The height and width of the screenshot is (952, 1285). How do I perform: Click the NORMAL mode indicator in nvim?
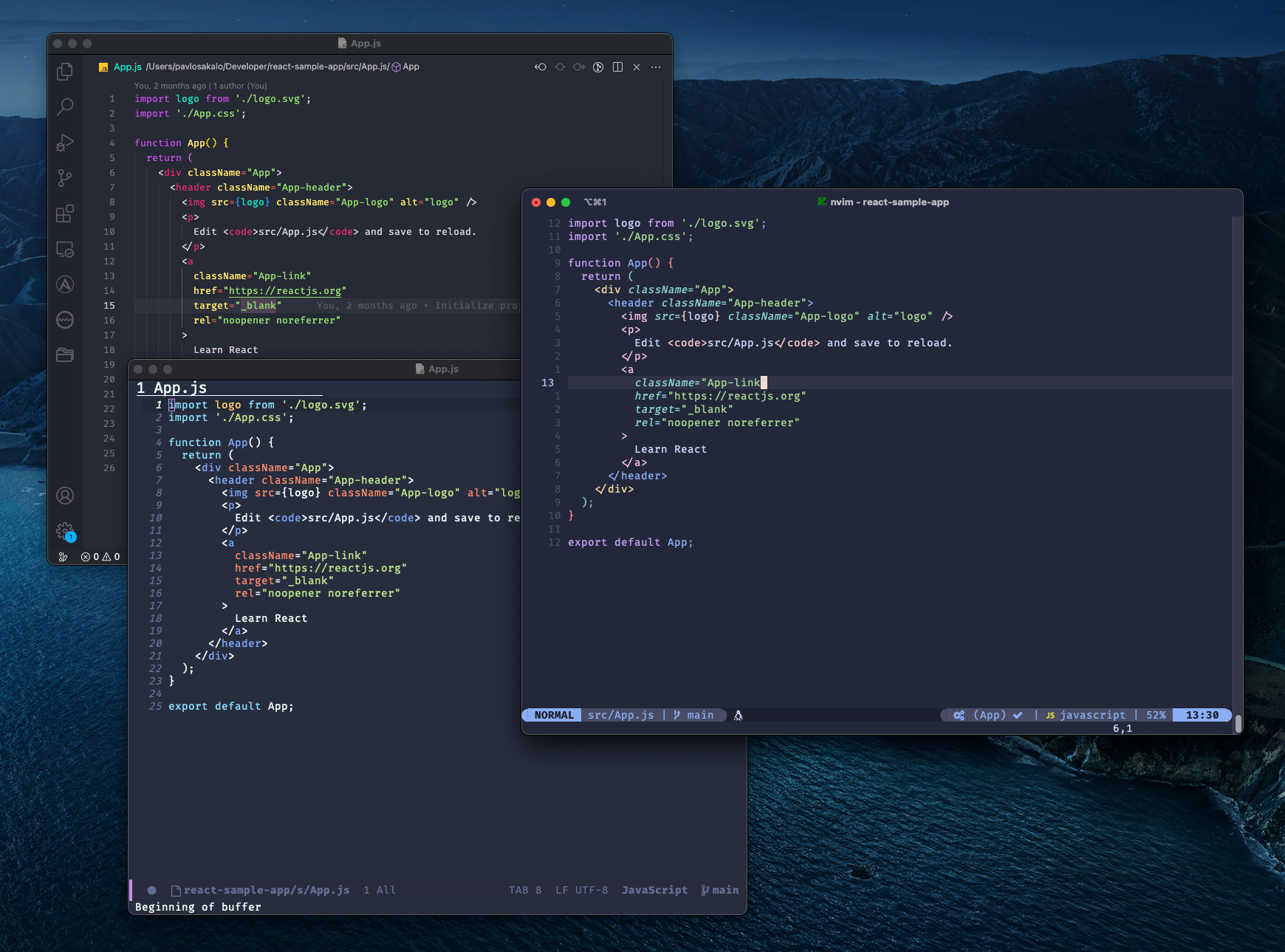click(552, 715)
